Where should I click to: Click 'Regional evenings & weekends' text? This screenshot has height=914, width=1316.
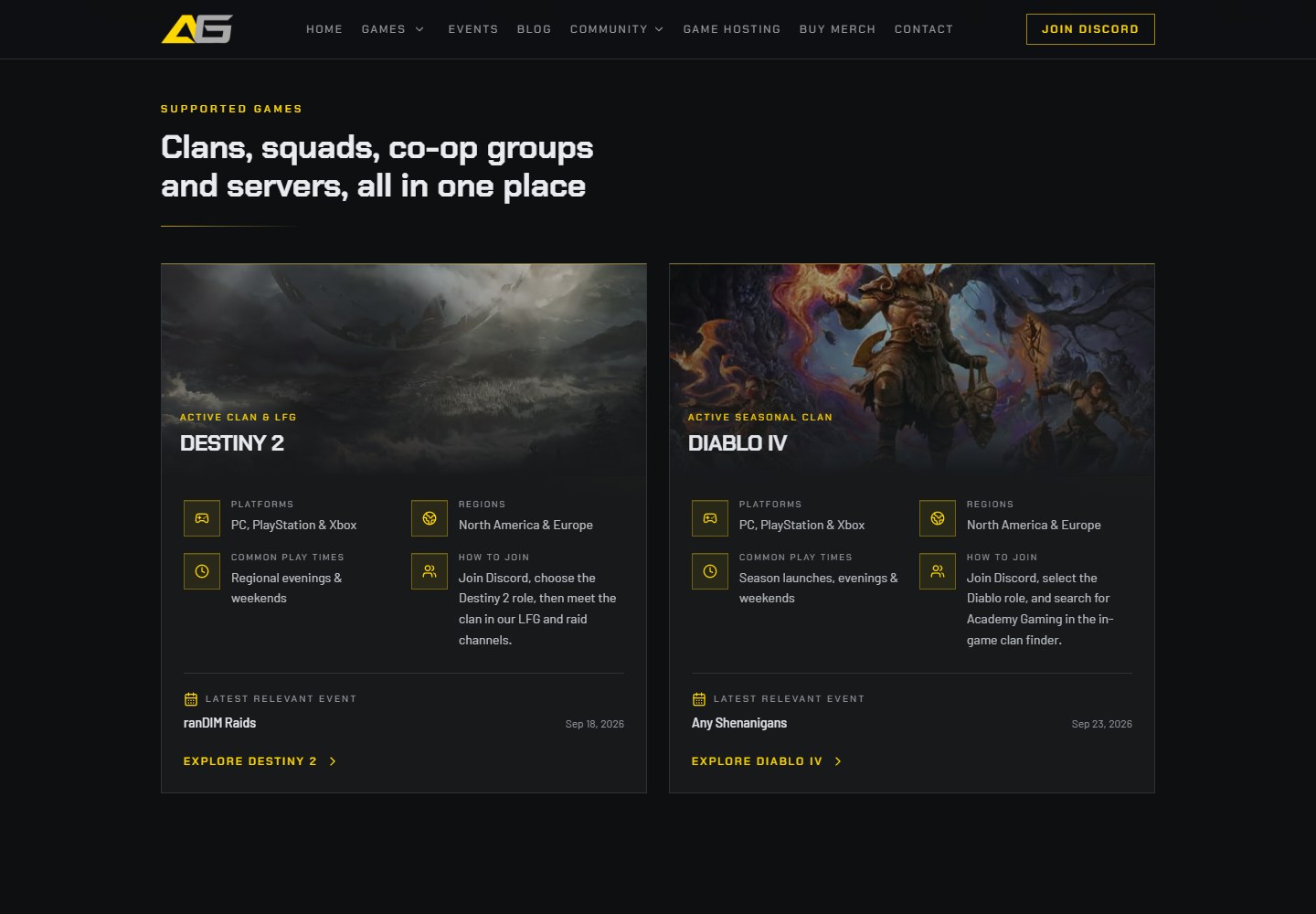pos(287,589)
